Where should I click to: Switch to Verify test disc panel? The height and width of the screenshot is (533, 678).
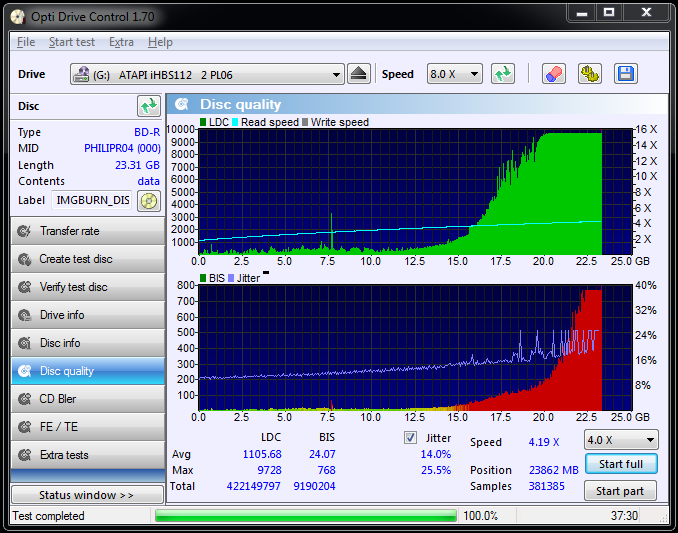click(88, 287)
